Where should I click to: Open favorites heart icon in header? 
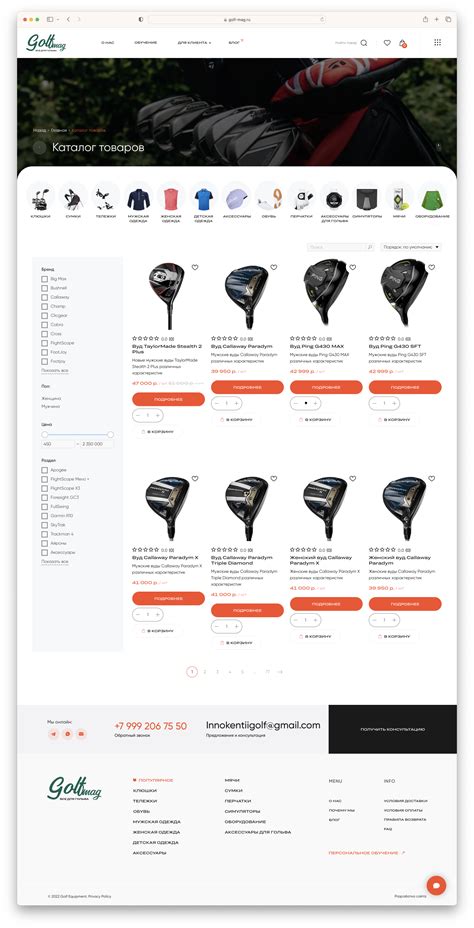(387, 43)
